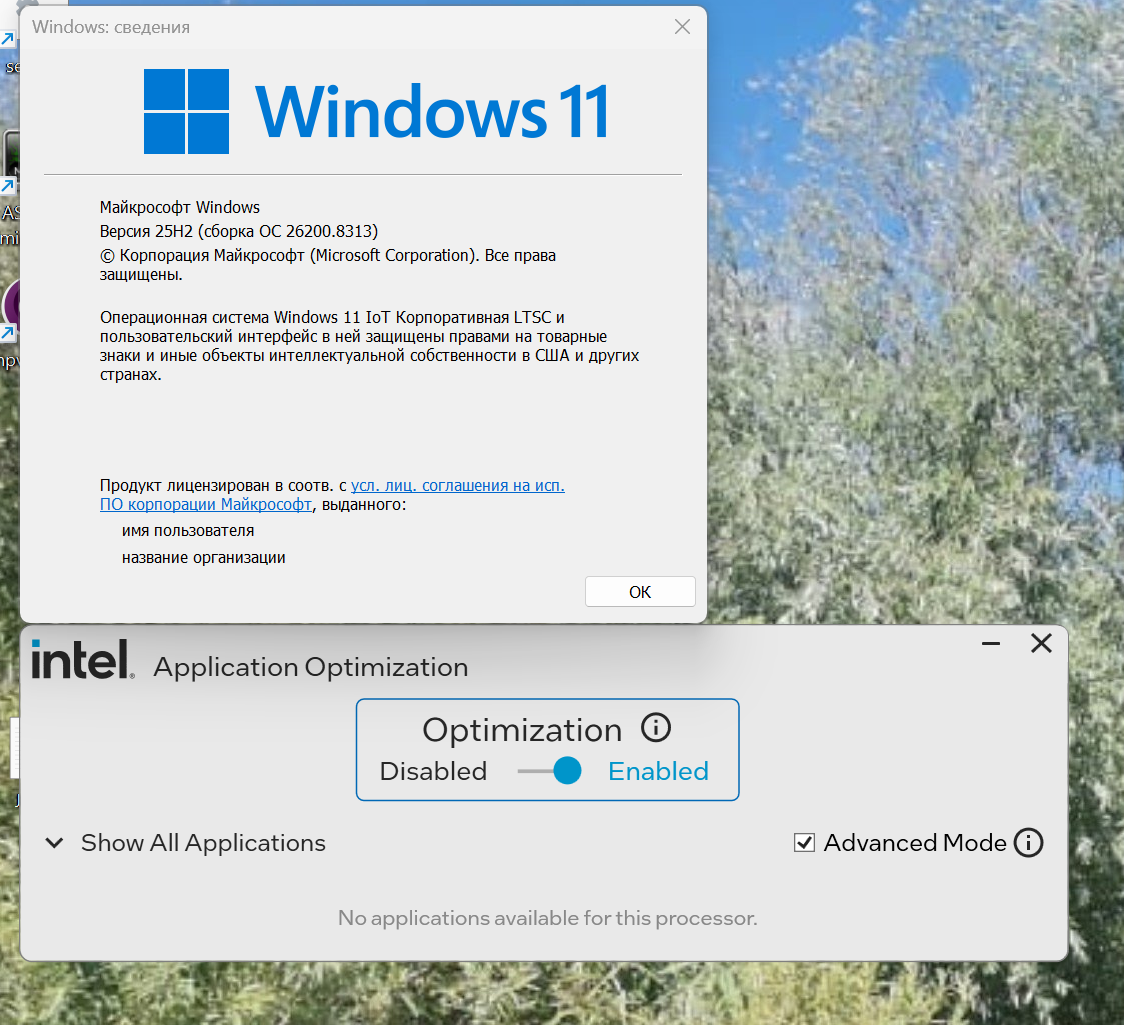Click the "Application Optimization" title text
The height and width of the screenshot is (1025, 1124).
310,667
